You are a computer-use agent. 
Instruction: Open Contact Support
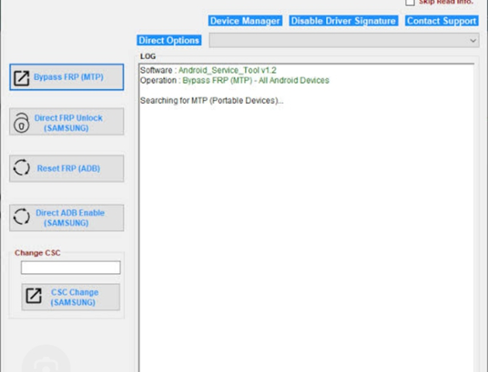[442, 21]
